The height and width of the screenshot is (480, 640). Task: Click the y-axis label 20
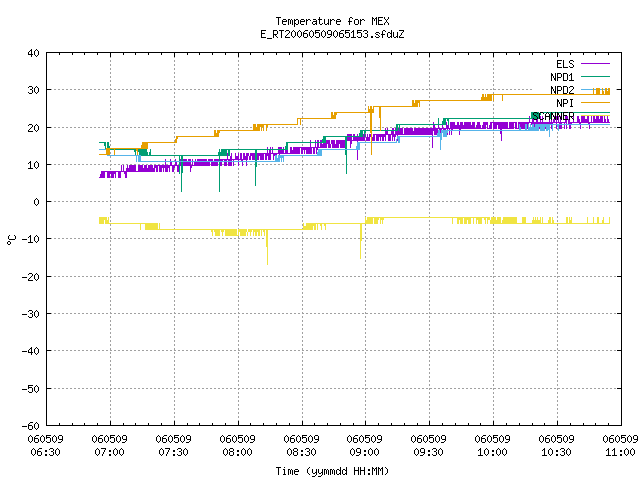click(x=33, y=128)
